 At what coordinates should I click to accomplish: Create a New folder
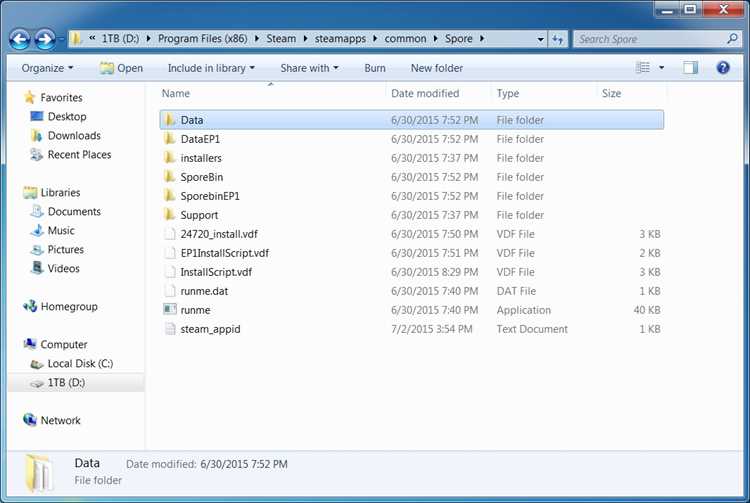tap(437, 68)
